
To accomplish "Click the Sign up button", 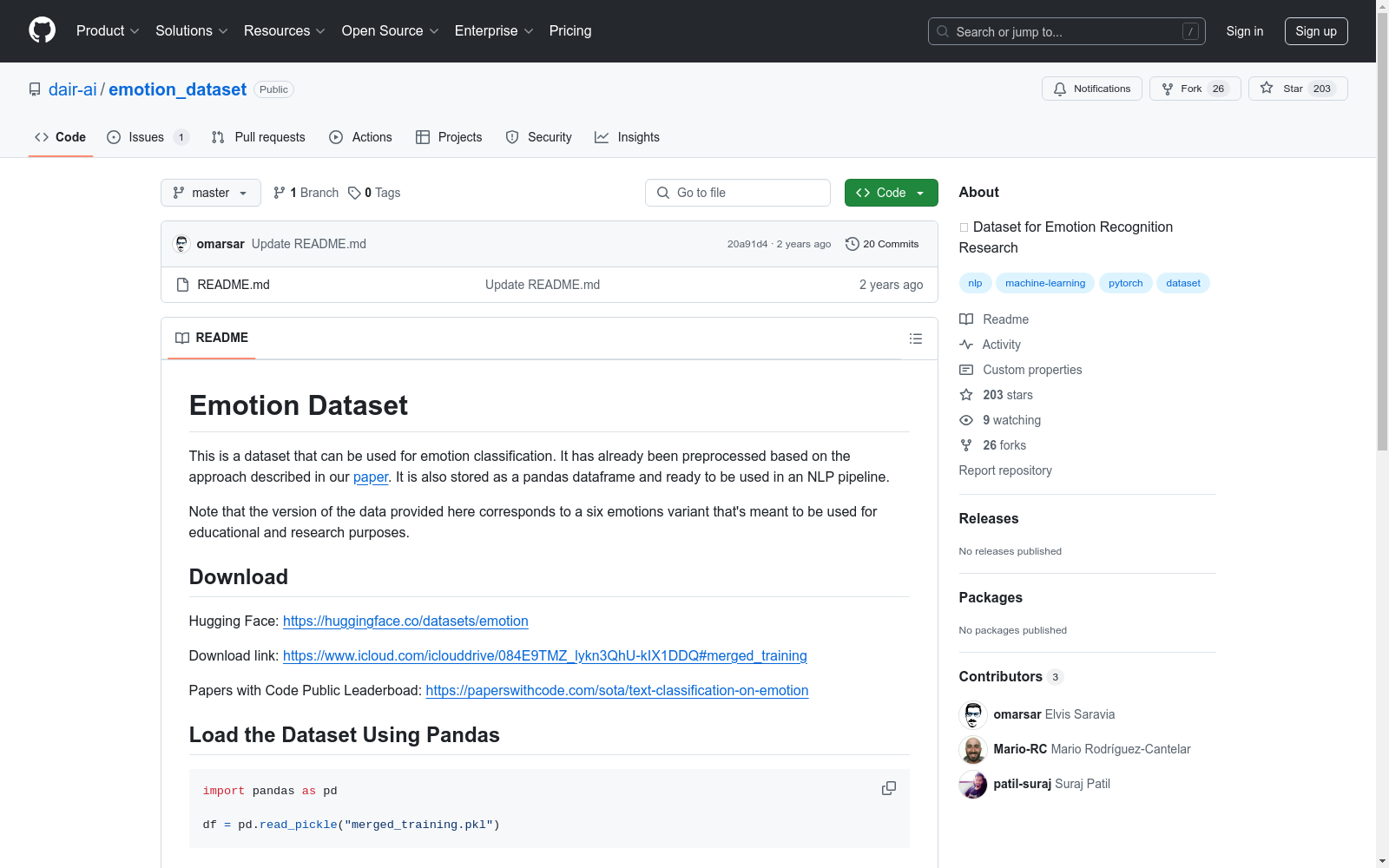I will point(1316,31).
